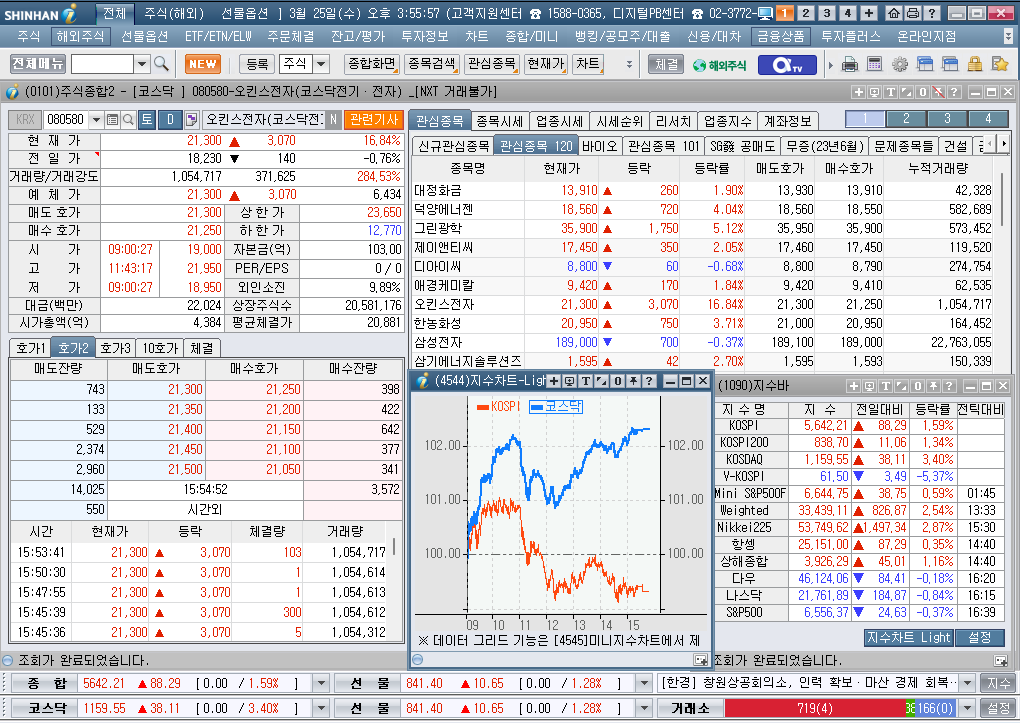Open 해외주식 main menu
1020x723 pixels.
[x=79, y=37]
